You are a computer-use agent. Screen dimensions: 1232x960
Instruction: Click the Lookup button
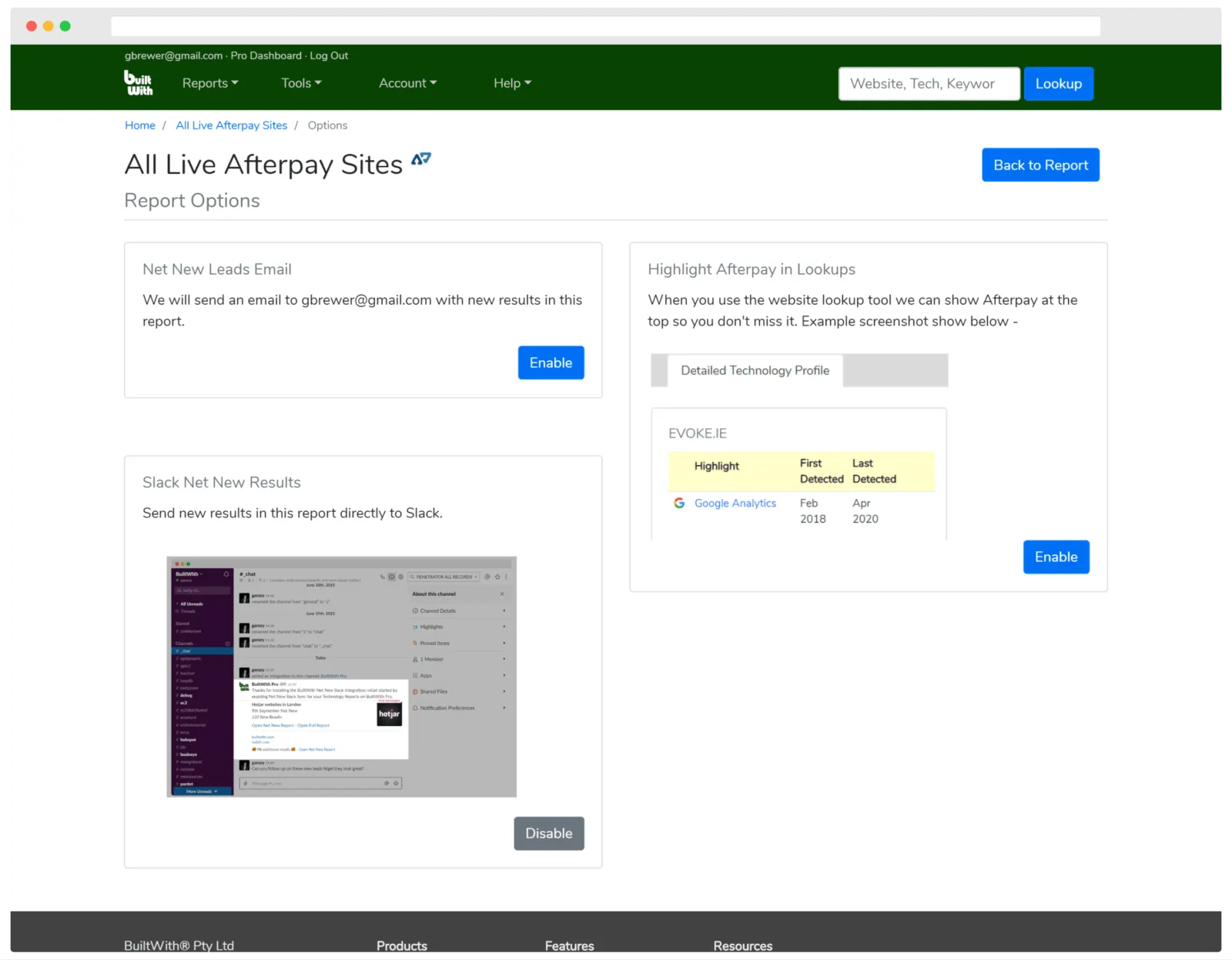[x=1058, y=84]
